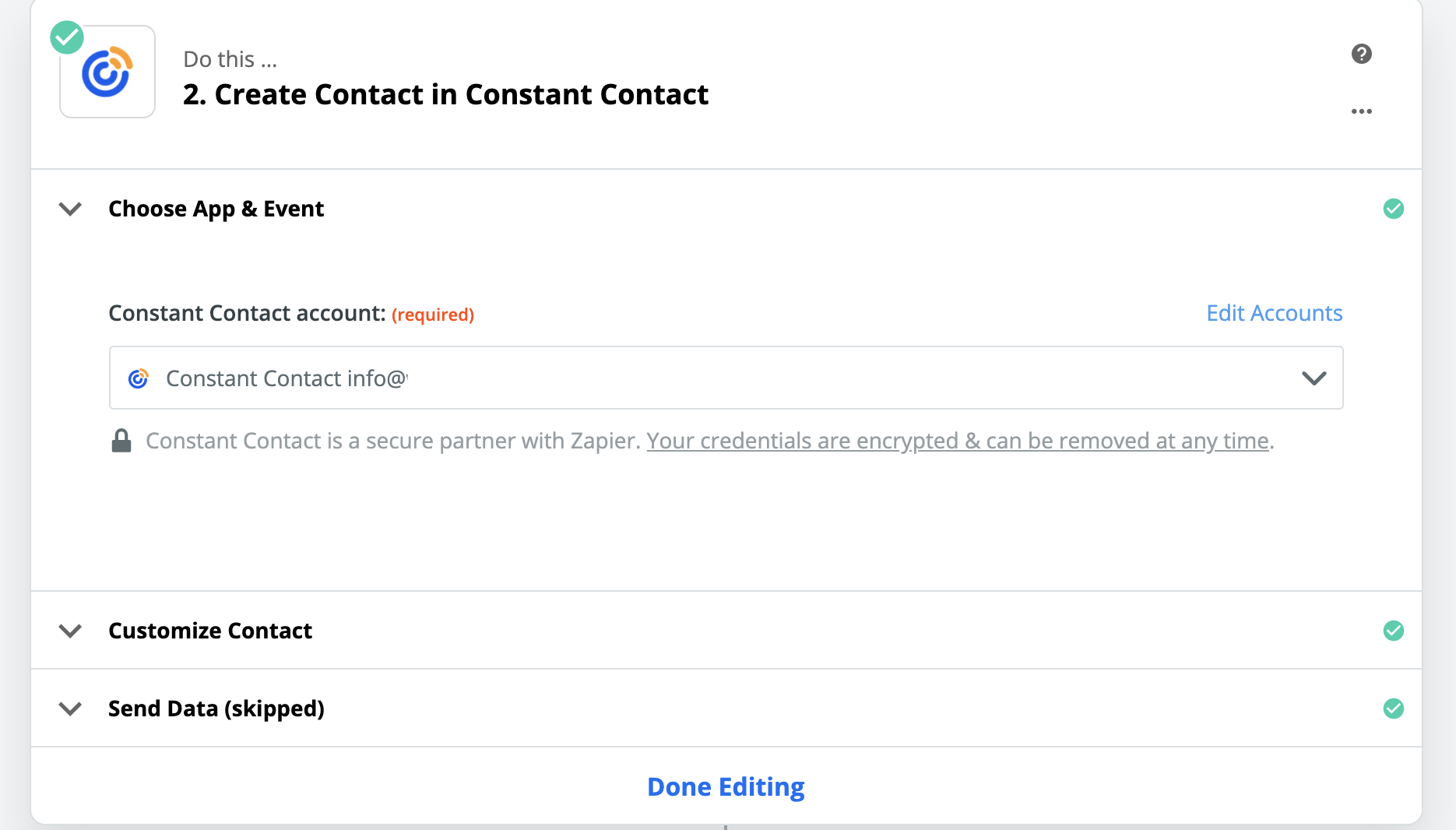Click step title Create Contact in Constant Contact

(x=445, y=94)
